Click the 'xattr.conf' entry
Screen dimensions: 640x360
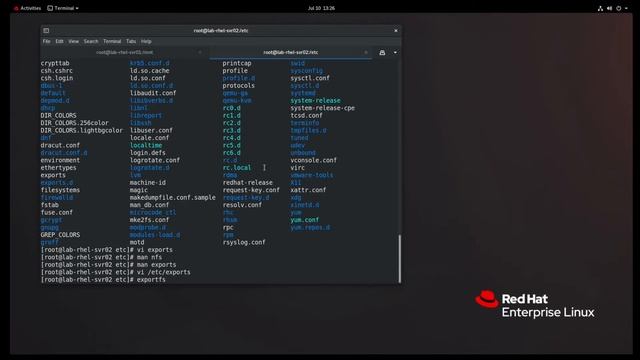click(308, 190)
